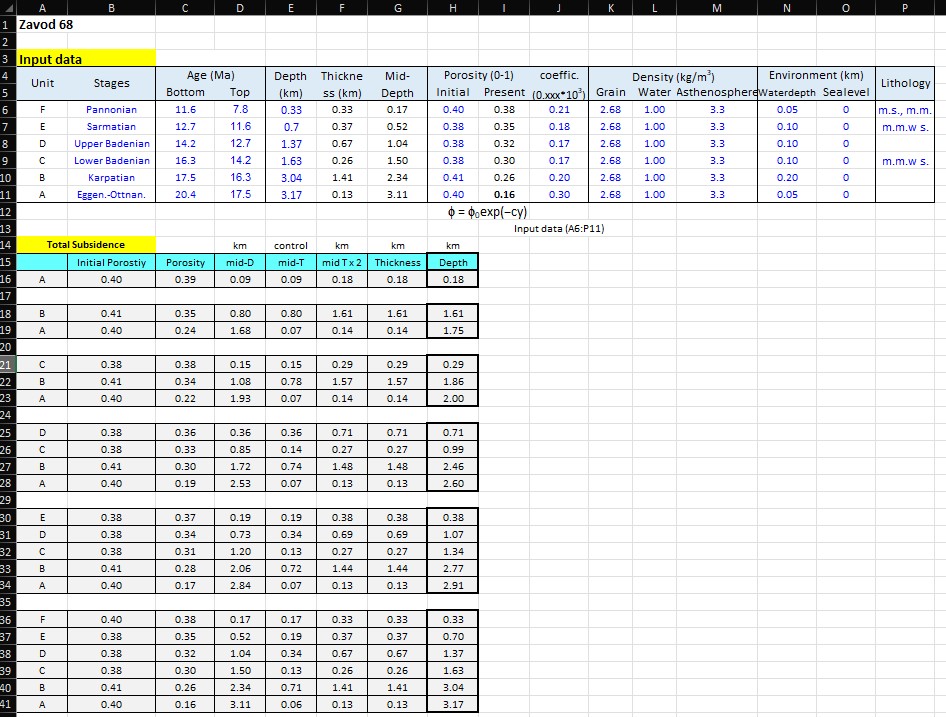The image size is (946, 717).
Task: Click the 'Initial Porostiy' column header
Action: click(112, 263)
